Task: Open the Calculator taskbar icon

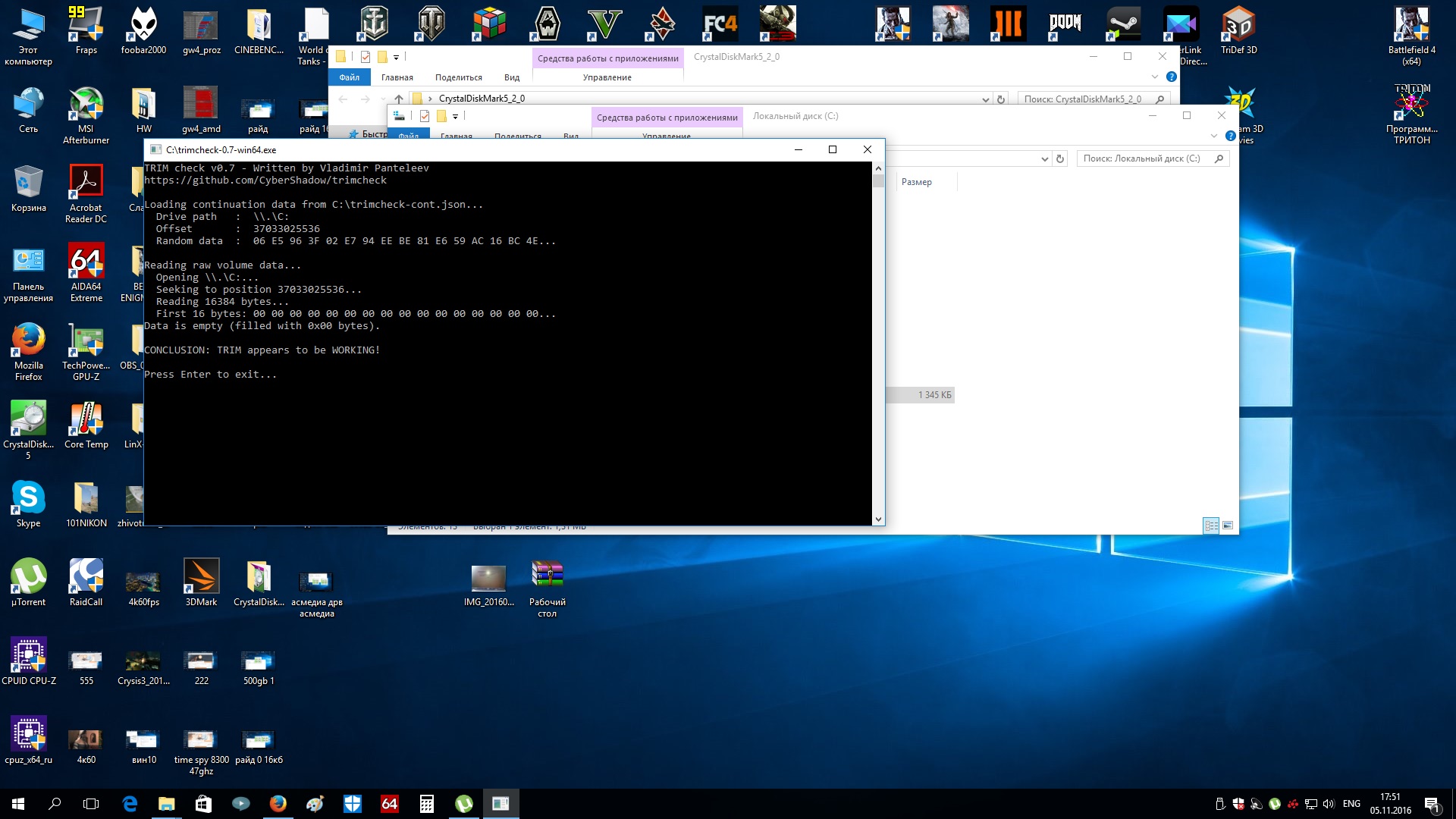Action: (x=427, y=804)
